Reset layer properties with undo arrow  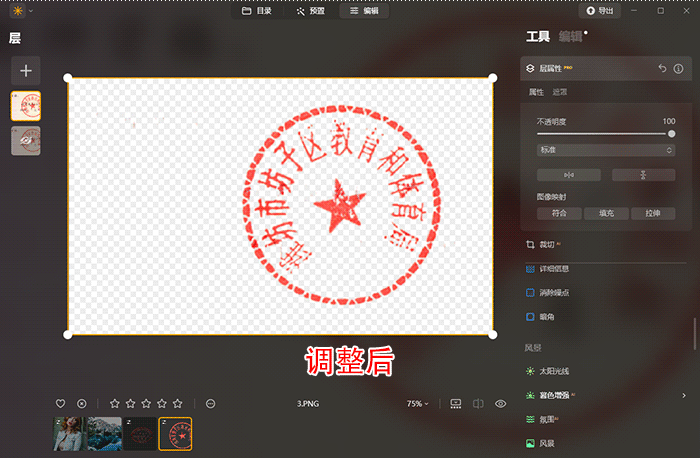[x=662, y=69]
